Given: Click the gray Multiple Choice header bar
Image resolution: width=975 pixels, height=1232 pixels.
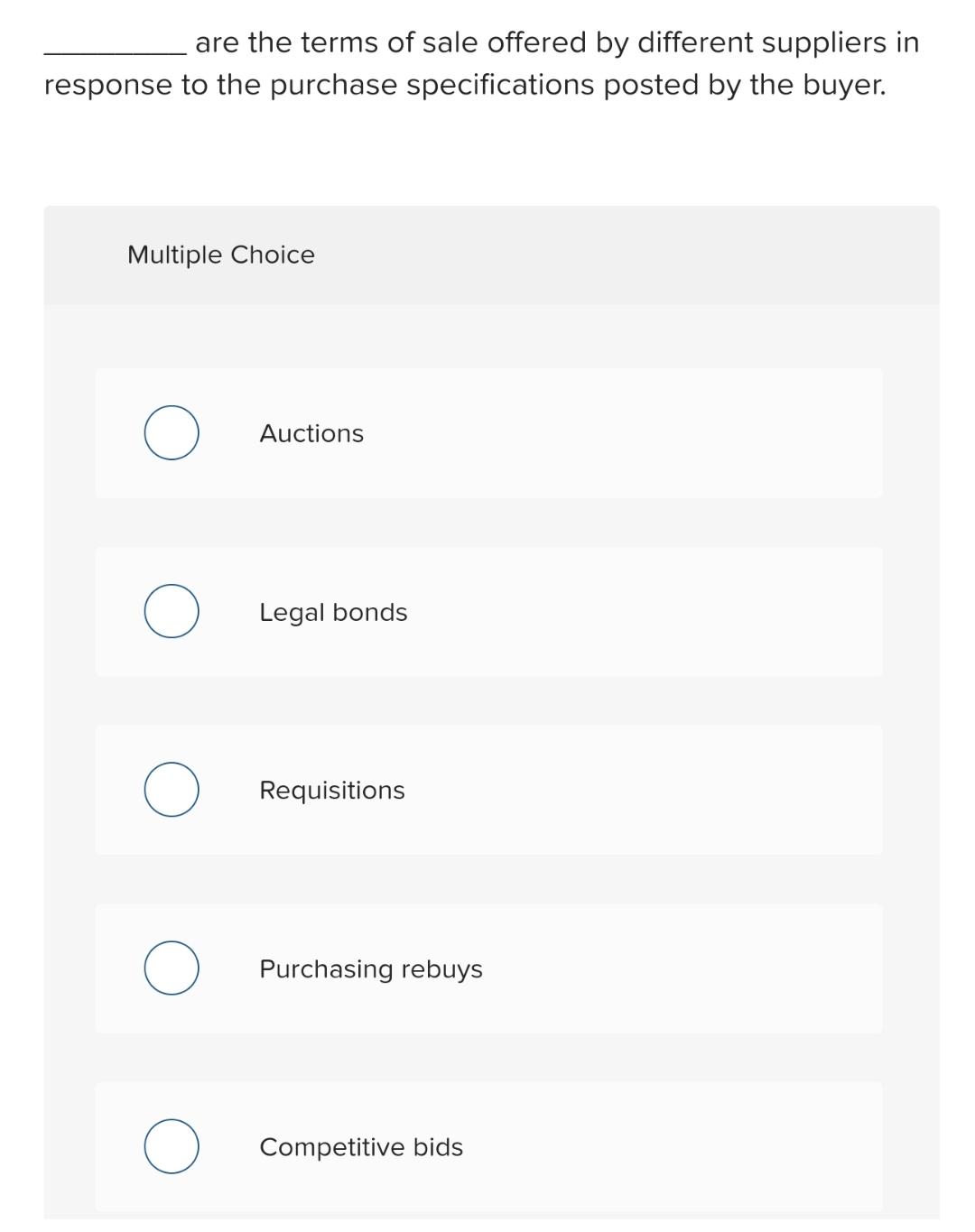Looking at the screenshot, I should coord(487,255).
